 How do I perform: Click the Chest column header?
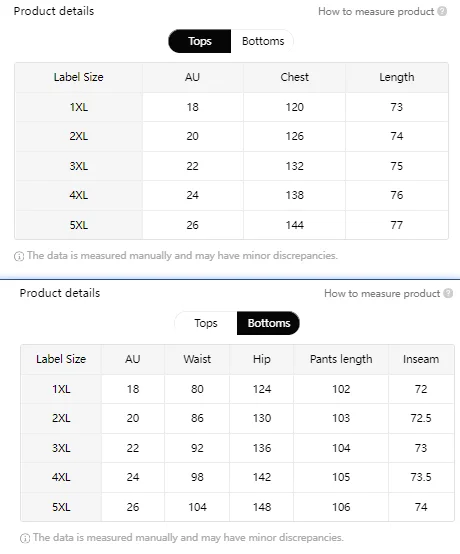(x=294, y=77)
